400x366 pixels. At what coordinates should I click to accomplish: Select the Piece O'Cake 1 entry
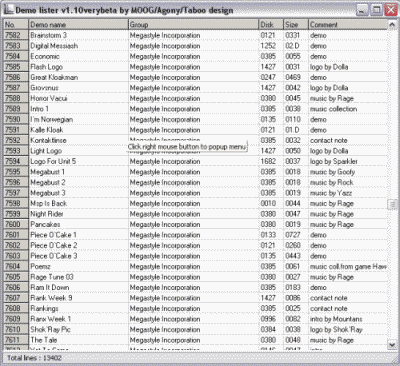(x=54, y=235)
